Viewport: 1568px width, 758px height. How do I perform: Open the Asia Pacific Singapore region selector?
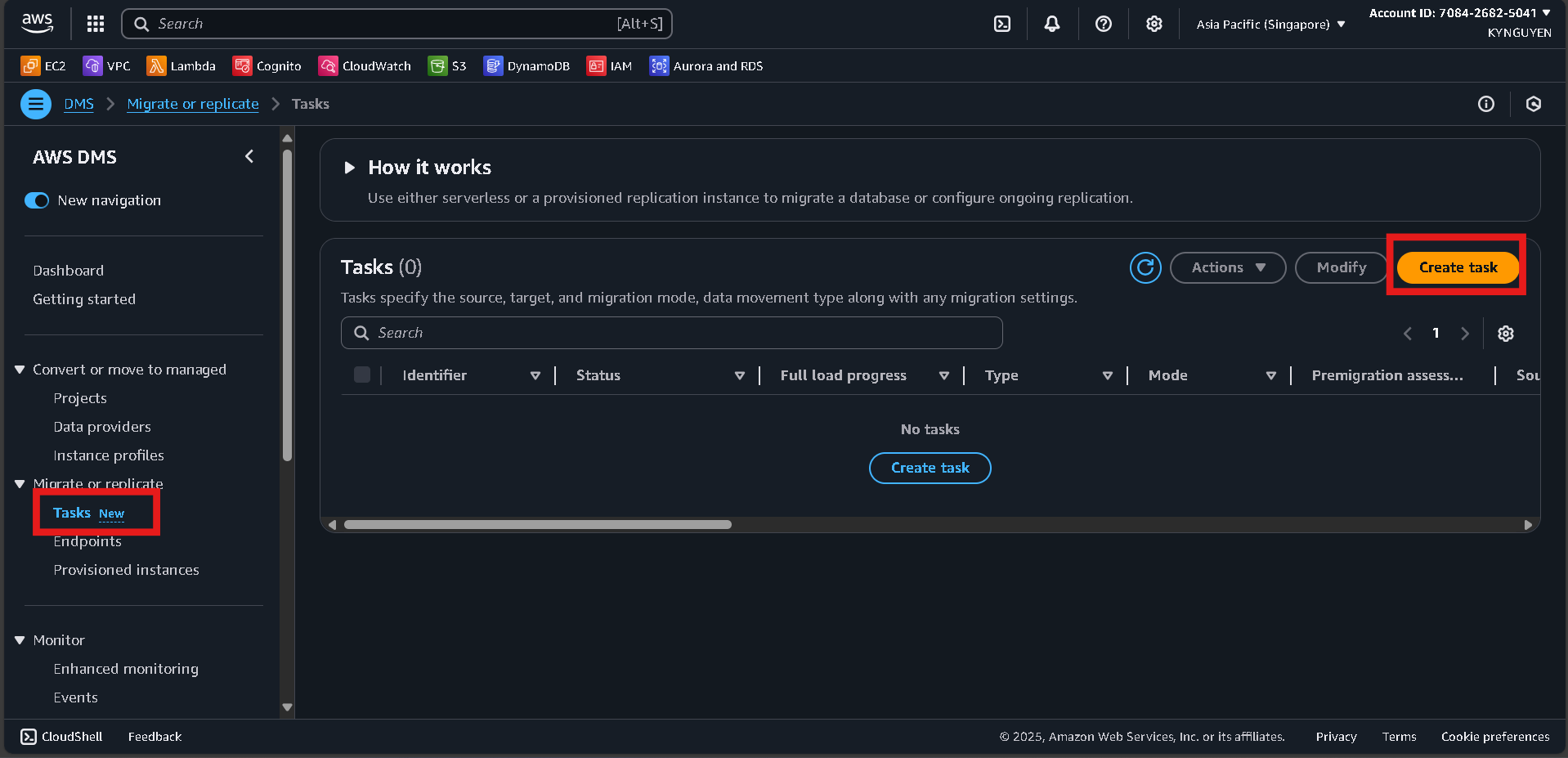click(1268, 24)
